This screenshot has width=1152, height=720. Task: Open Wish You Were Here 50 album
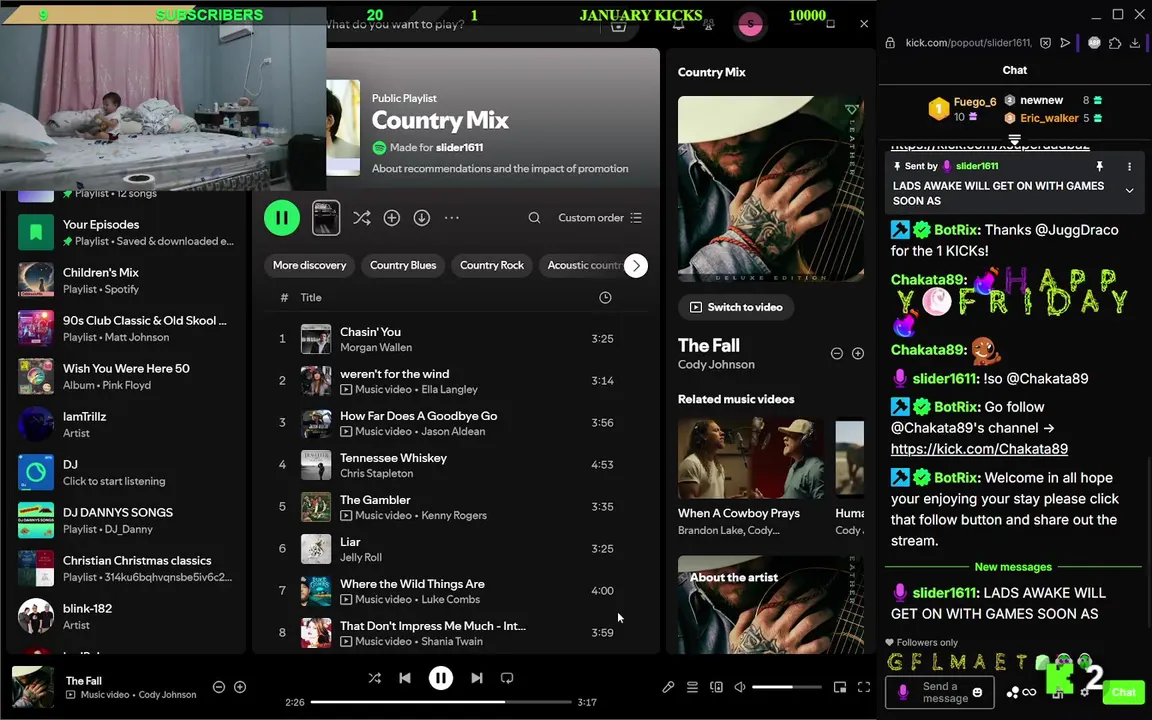(x=126, y=376)
